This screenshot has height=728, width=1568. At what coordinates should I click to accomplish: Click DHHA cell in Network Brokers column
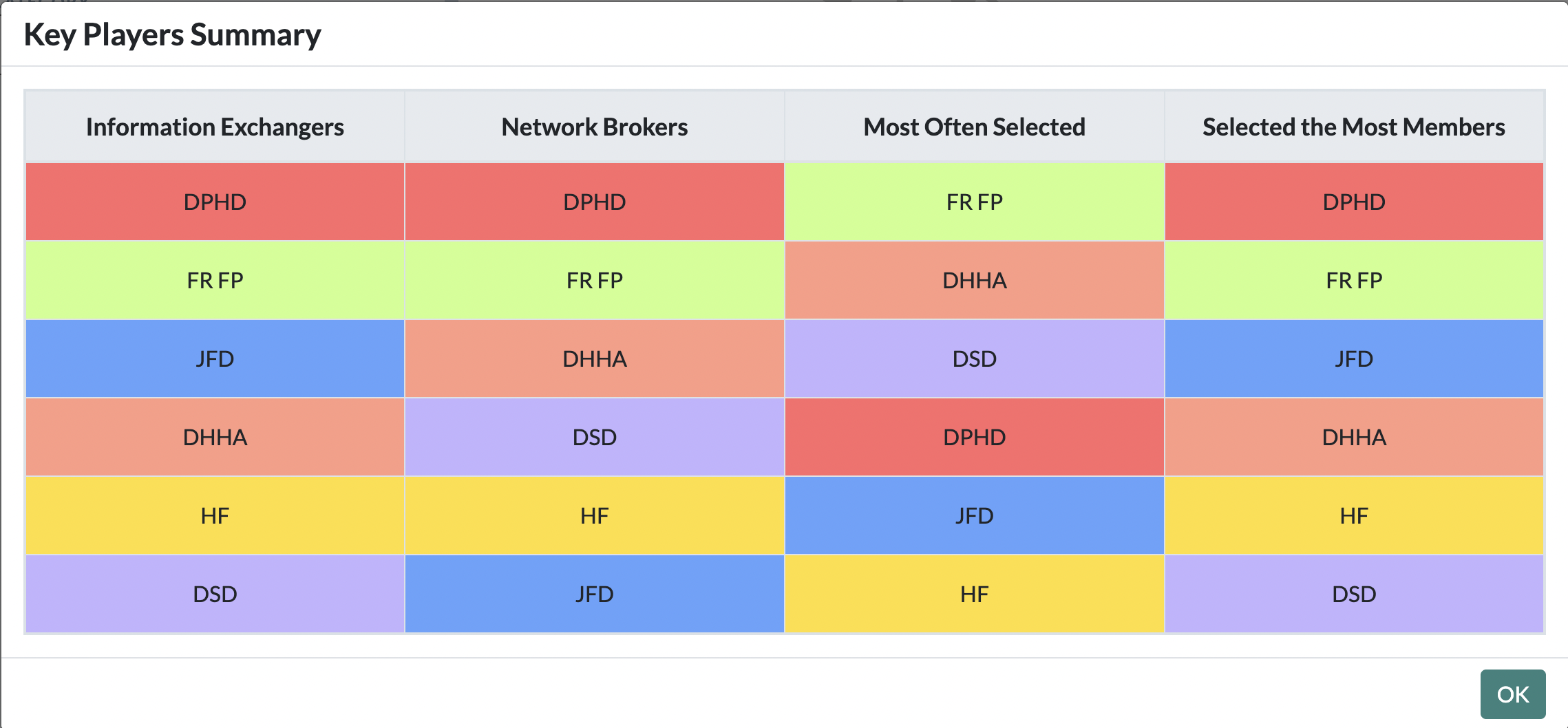(x=595, y=358)
